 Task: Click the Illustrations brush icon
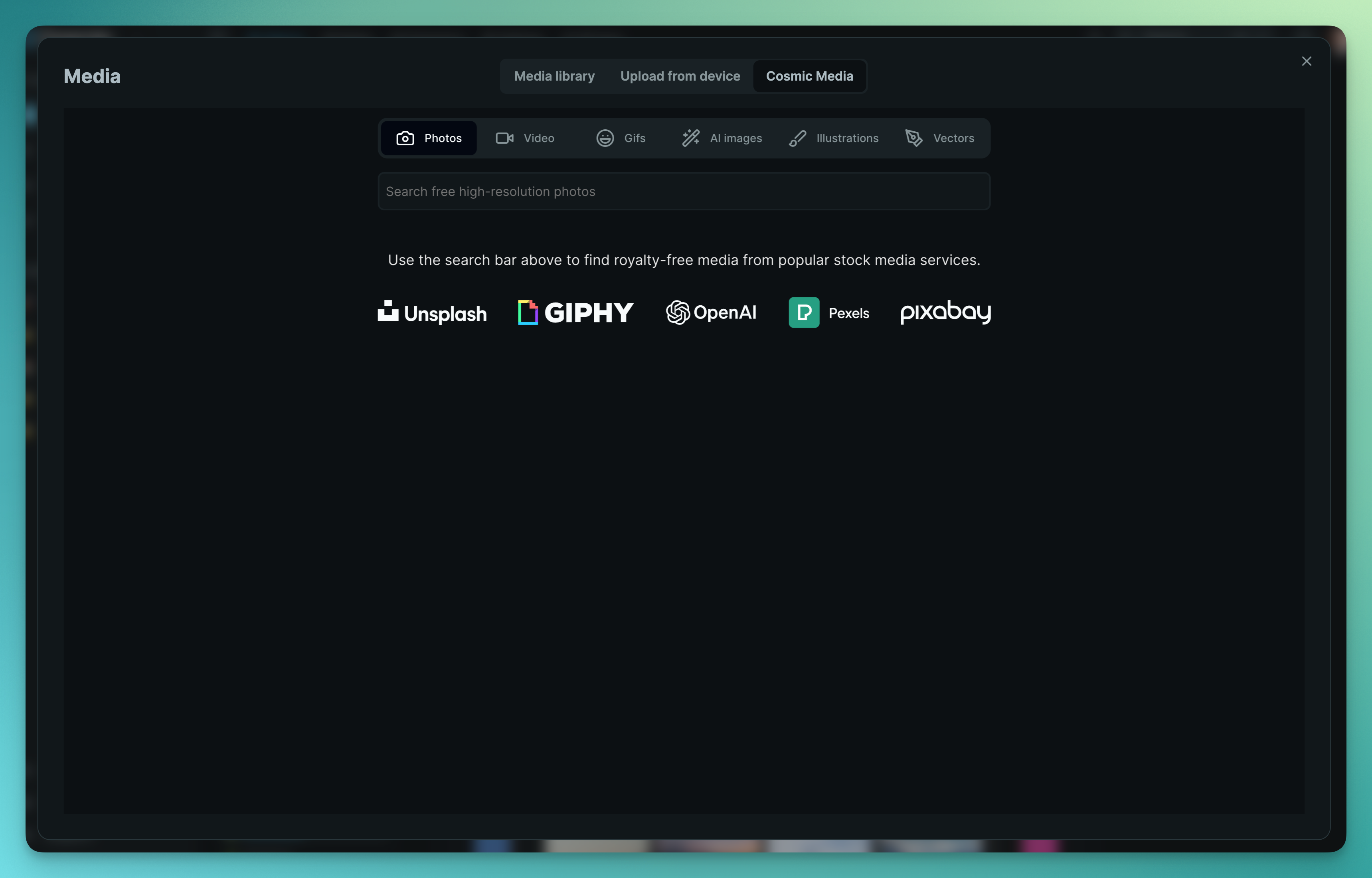[x=797, y=138]
